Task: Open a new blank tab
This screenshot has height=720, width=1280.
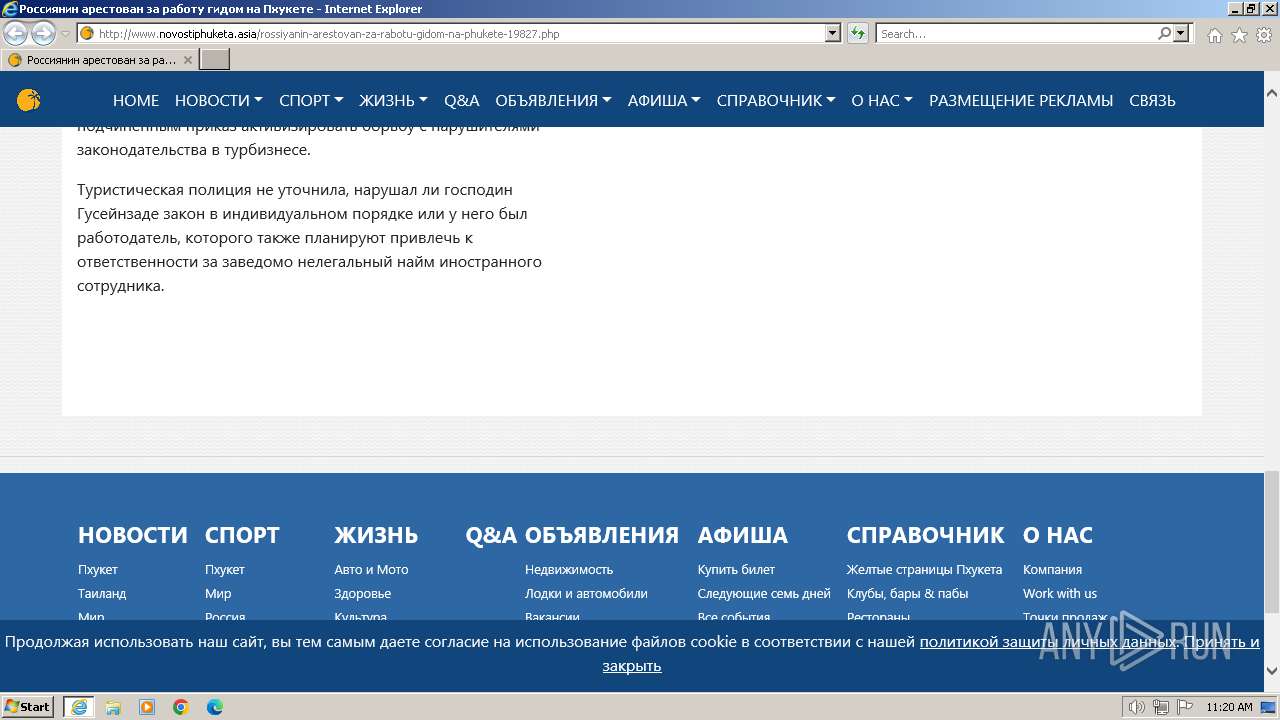Action: pos(215,60)
